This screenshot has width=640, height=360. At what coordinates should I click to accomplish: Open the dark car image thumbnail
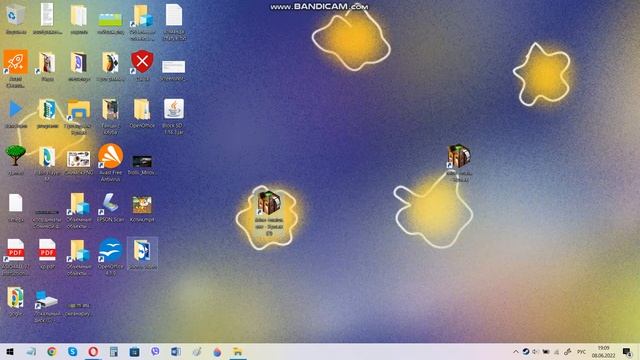(142, 161)
